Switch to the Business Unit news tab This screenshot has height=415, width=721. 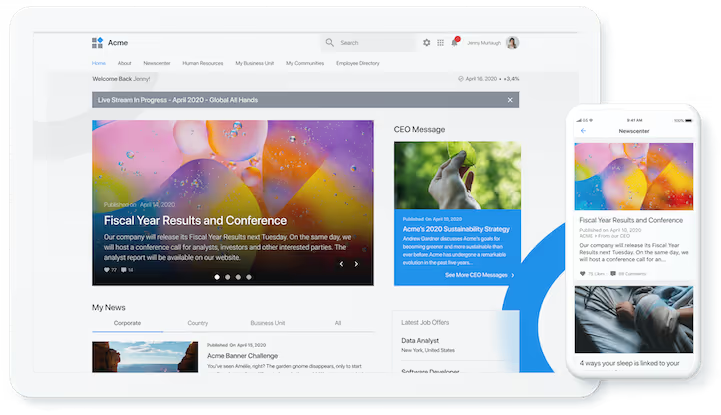pos(268,323)
